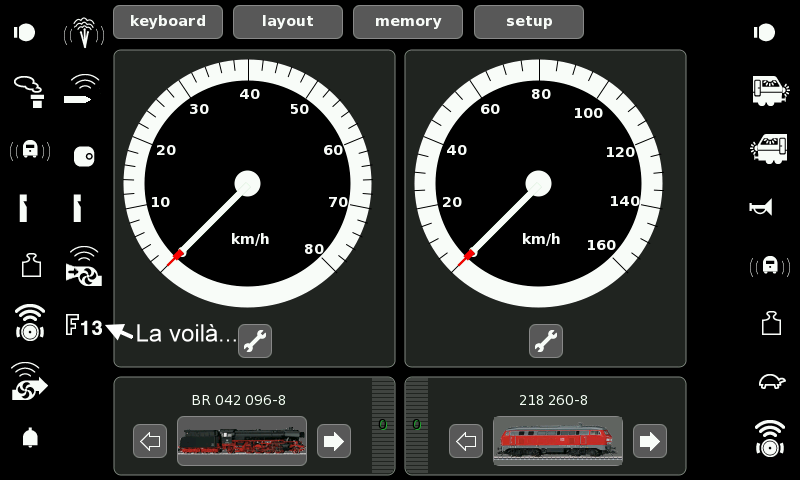This screenshot has width=800, height=480.
Task: Set BR 042 096-8 direction to forward arrow
Action: [334, 441]
